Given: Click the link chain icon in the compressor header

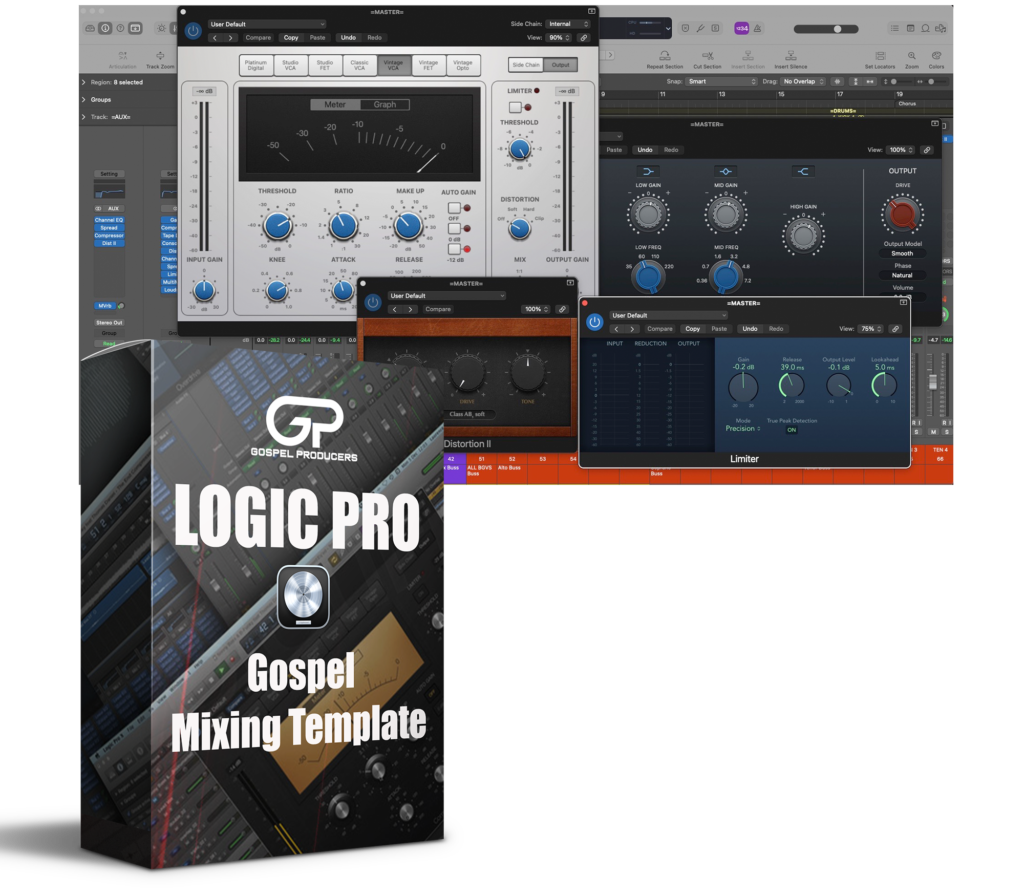Looking at the screenshot, I should (585, 37).
